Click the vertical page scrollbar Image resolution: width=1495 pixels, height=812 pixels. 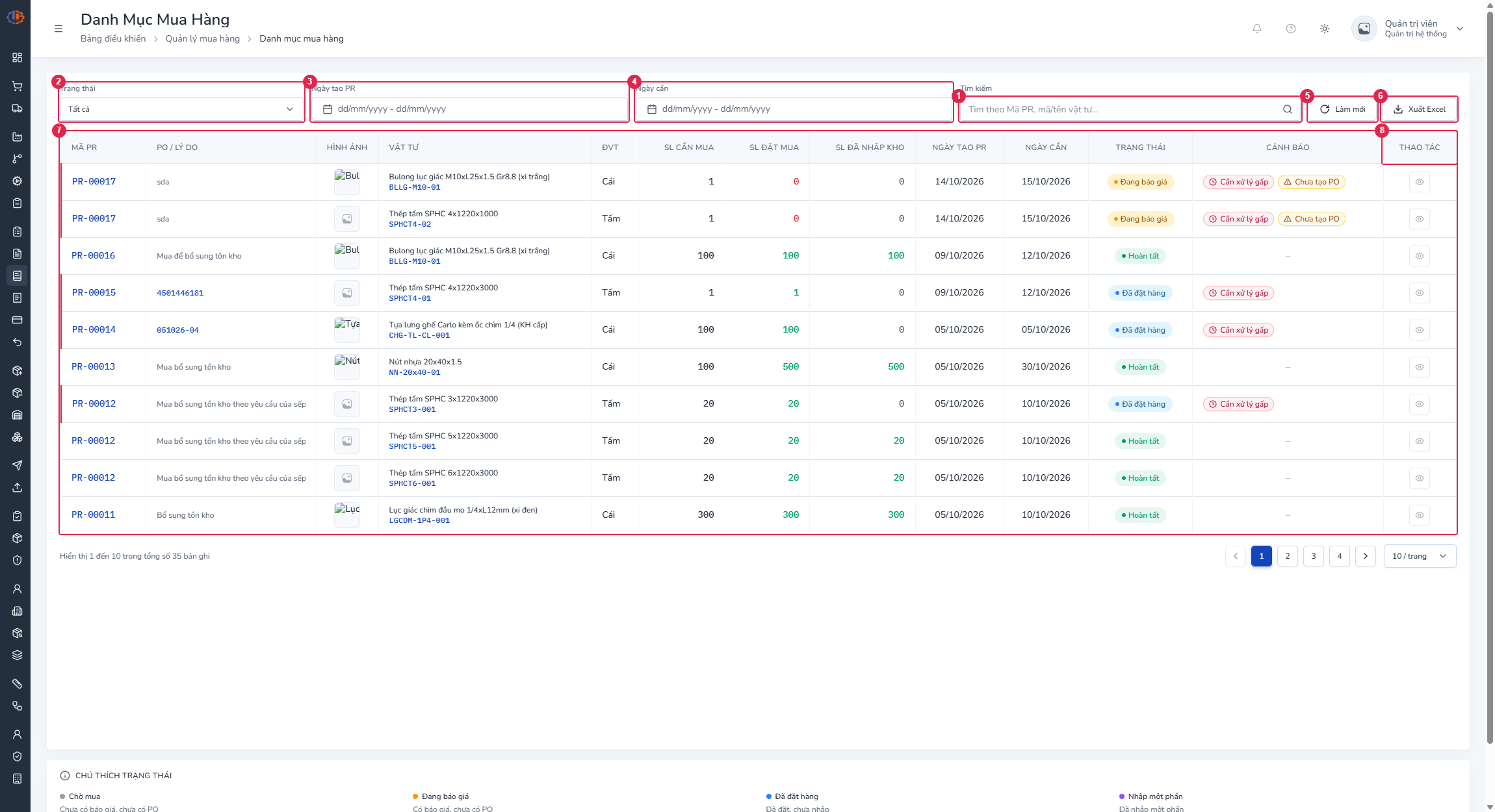(1490, 377)
